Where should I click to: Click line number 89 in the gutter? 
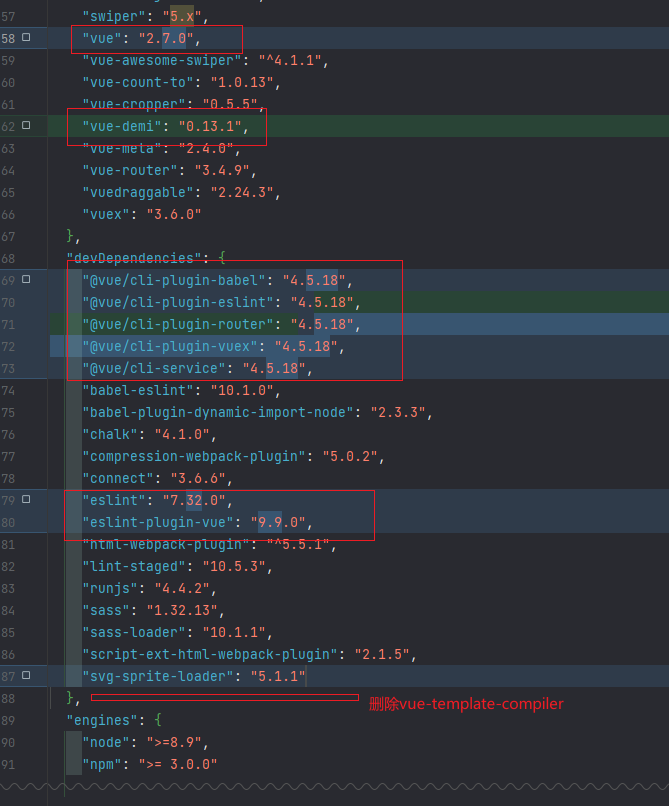coord(9,720)
